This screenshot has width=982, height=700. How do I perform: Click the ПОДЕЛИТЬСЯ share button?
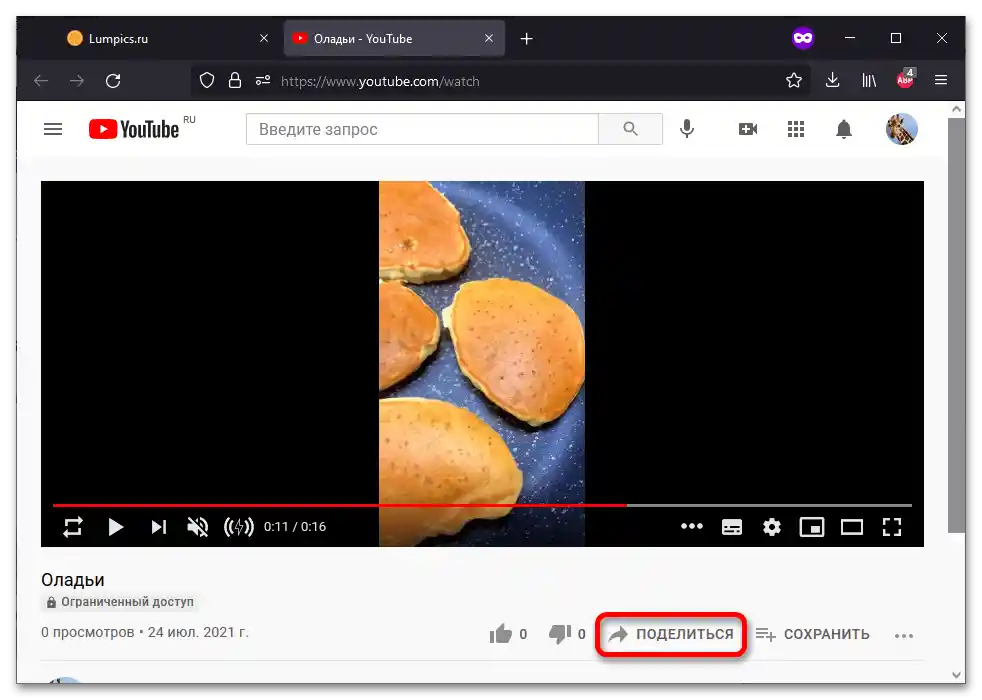670,634
